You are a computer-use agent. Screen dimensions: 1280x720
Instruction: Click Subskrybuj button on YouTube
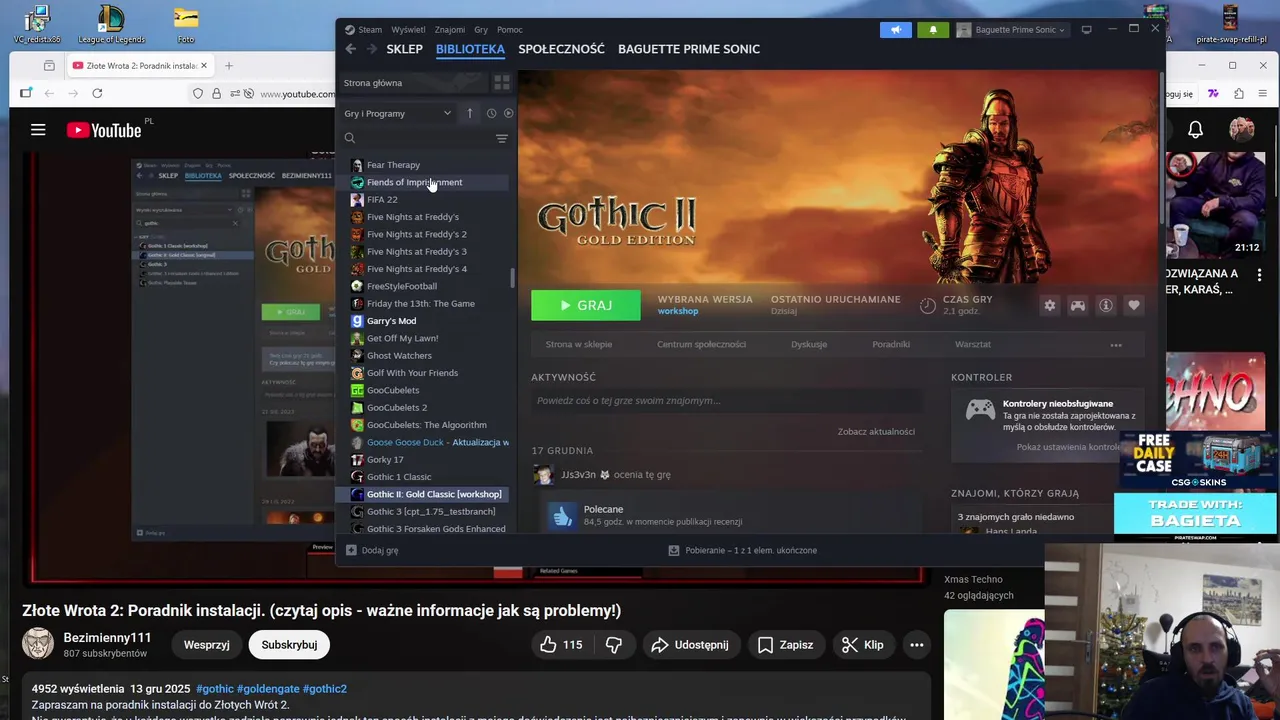coord(289,645)
